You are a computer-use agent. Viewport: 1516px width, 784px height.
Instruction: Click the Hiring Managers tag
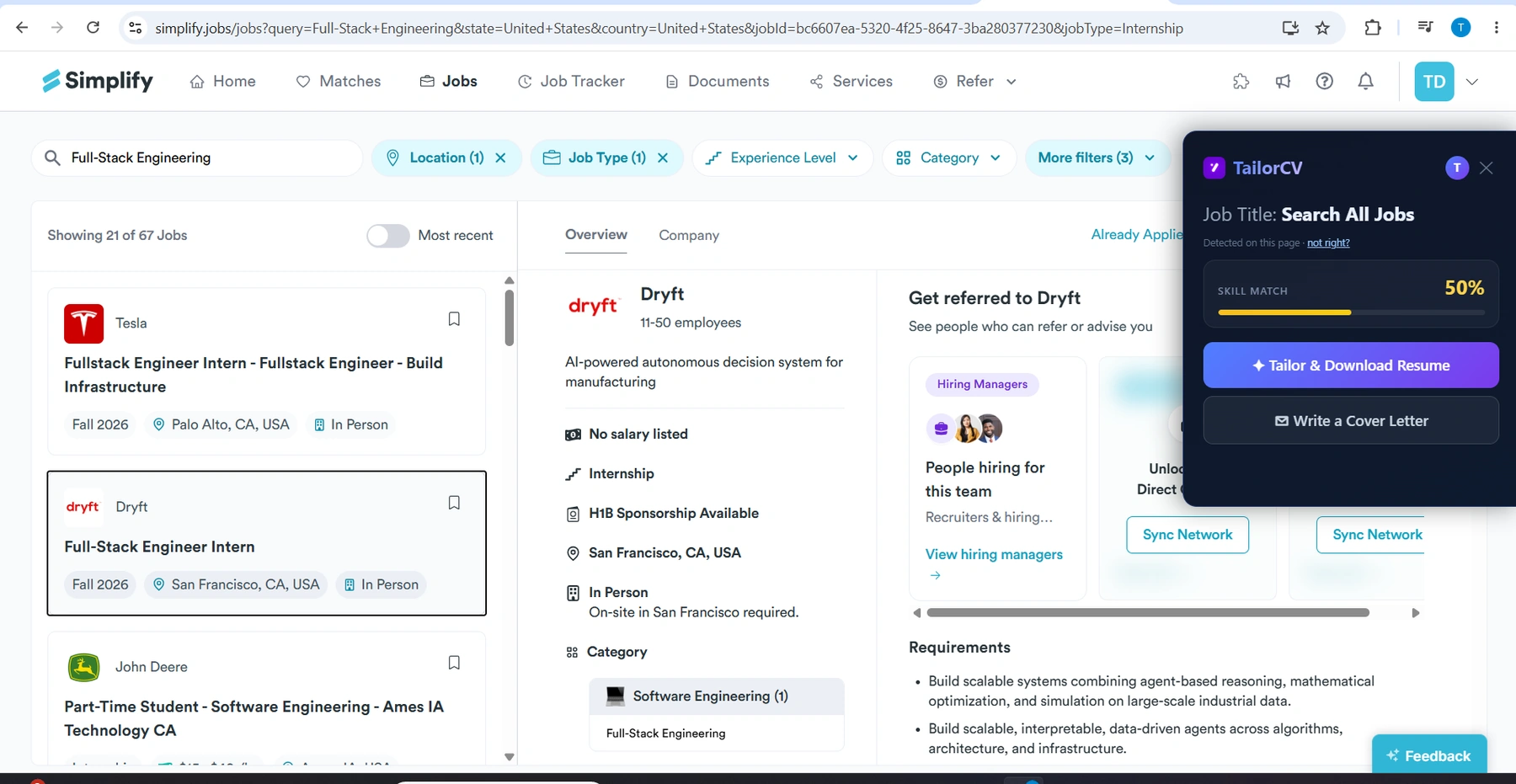pos(982,385)
